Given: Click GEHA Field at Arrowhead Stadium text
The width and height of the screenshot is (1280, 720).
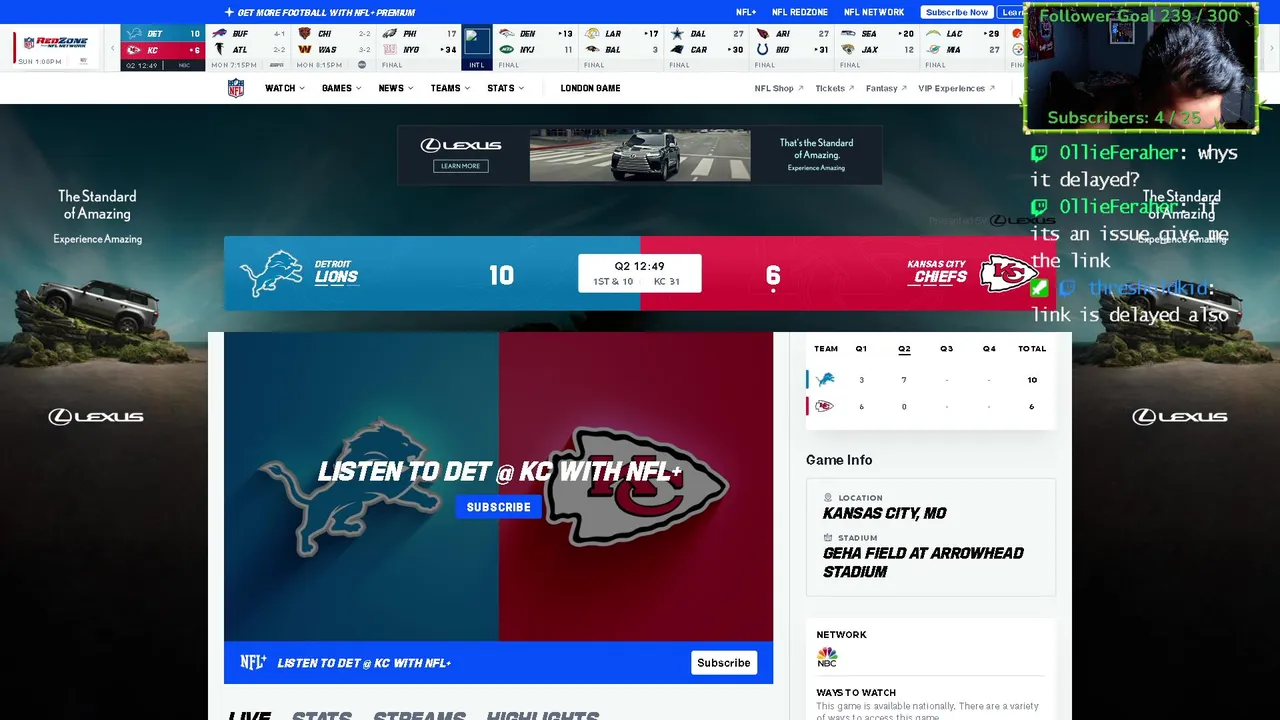Looking at the screenshot, I should pyautogui.click(x=923, y=562).
